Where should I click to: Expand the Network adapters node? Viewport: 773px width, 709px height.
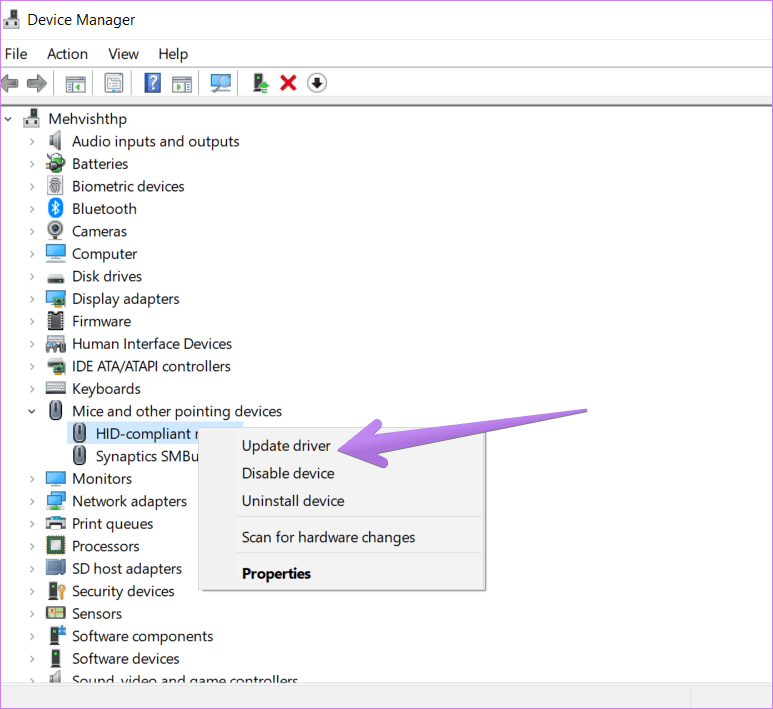[x=32, y=501]
